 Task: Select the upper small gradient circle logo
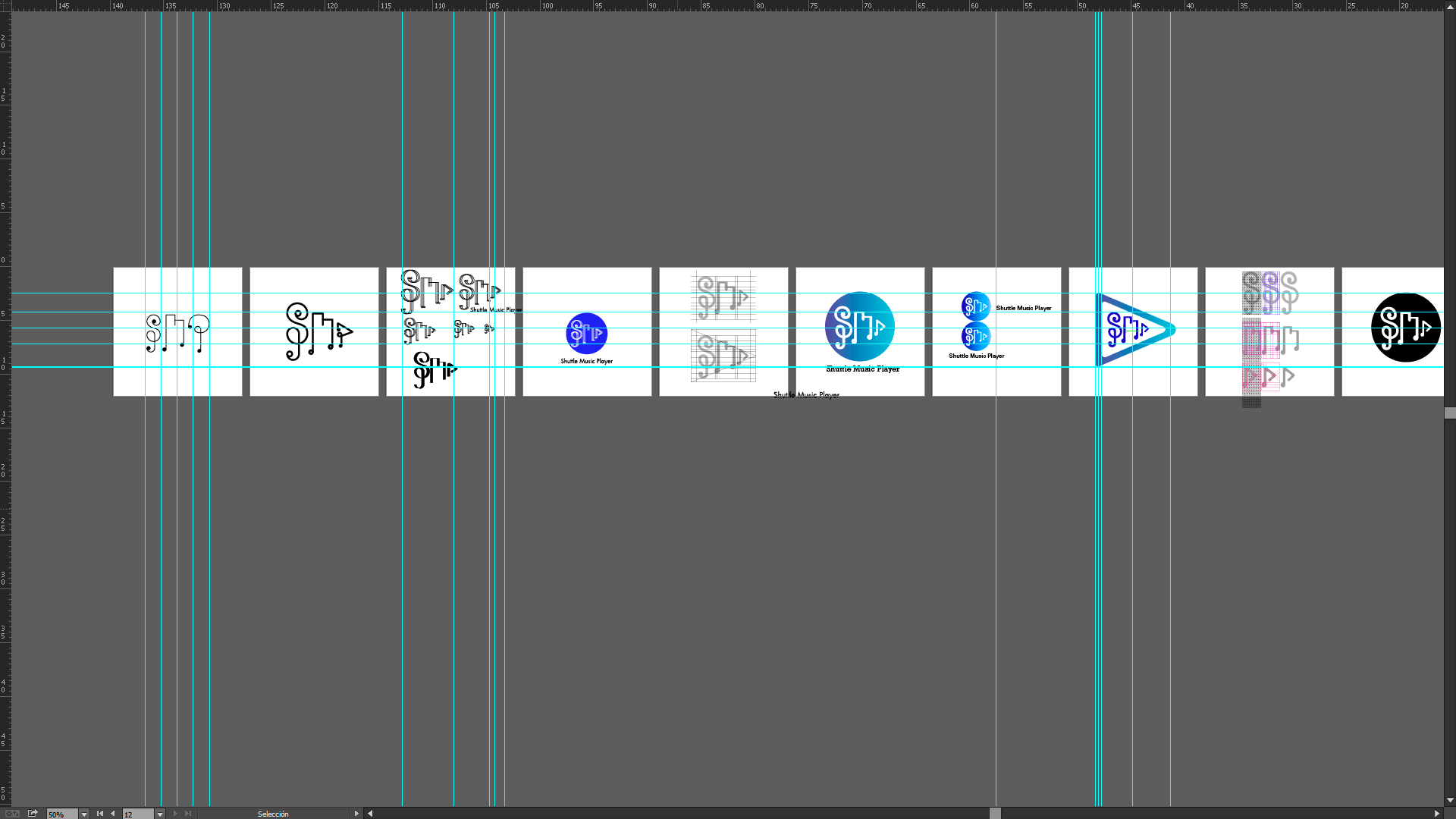click(976, 306)
